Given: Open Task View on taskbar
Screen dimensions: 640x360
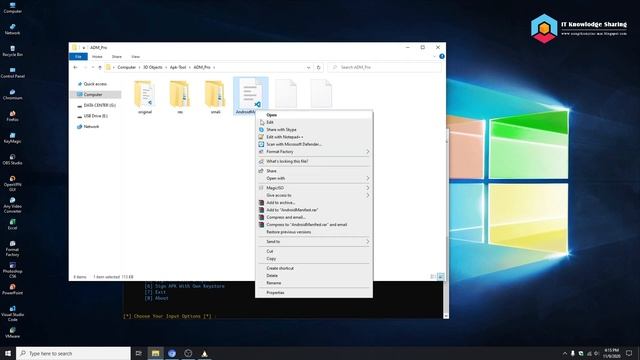Looking at the screenshot, I should tap(139, 353).
